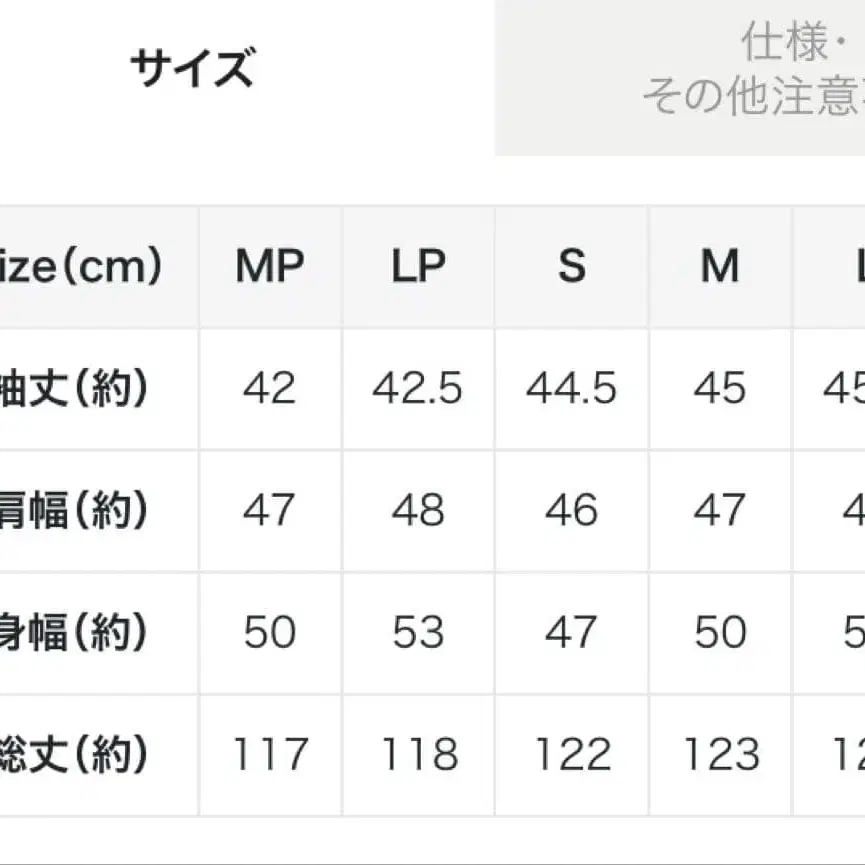Select the 身幅(約) row label

coord(80,632)
